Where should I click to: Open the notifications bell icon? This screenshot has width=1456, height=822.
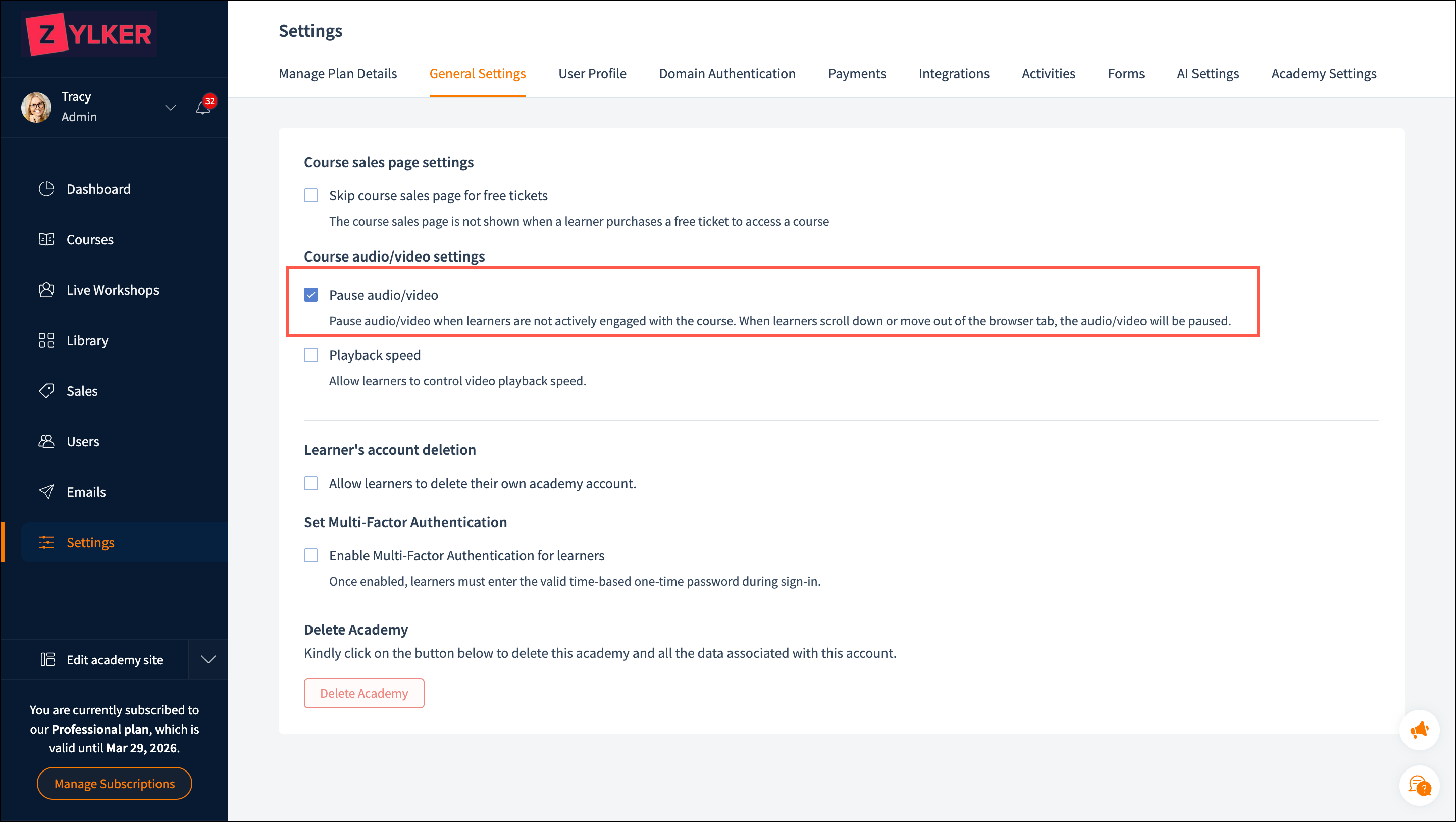203,108
